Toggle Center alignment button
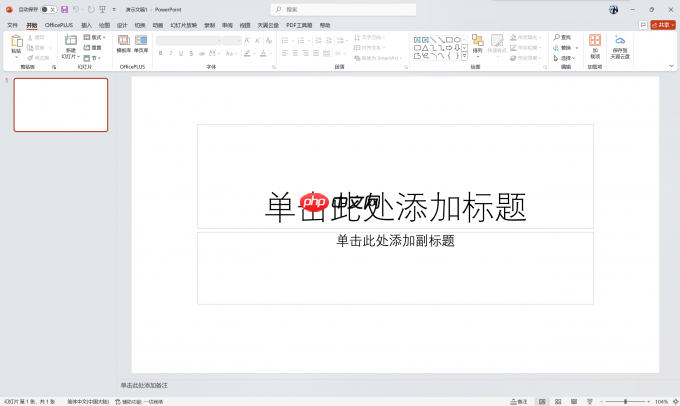Image resolution: width=680 pixels, height=406 pixels. [x=295, y=53]
